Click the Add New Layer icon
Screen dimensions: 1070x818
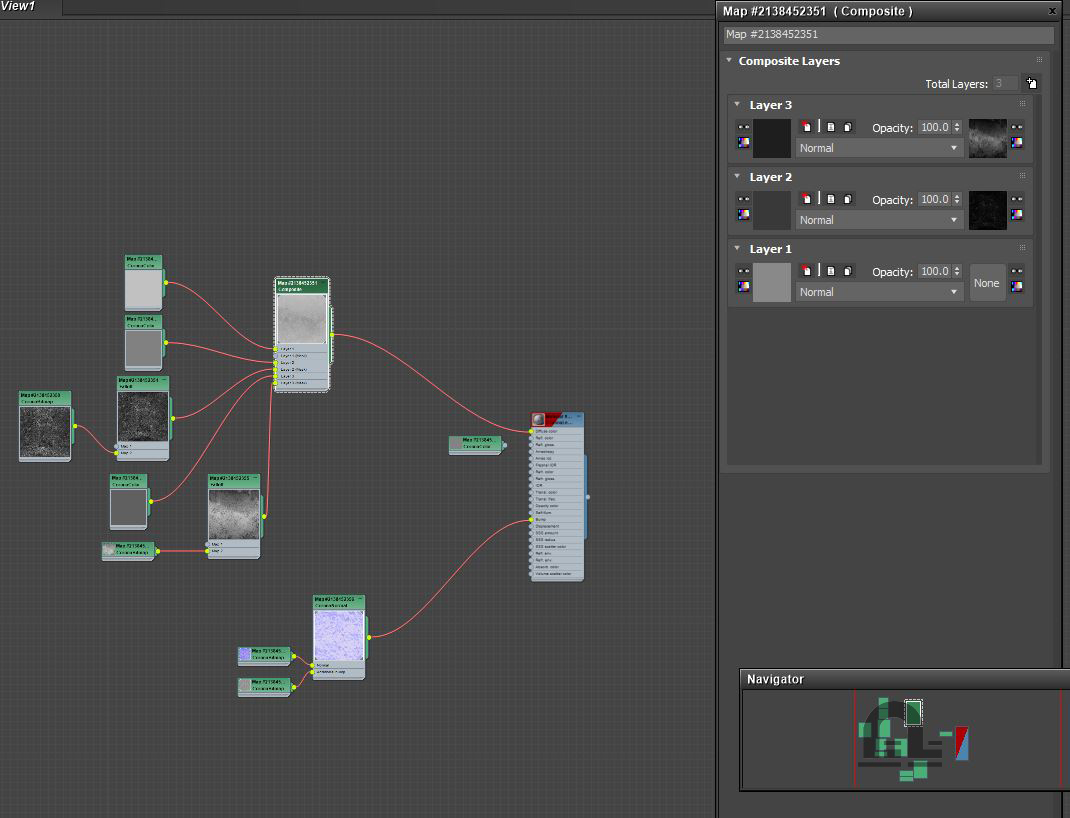point(1032,84)
